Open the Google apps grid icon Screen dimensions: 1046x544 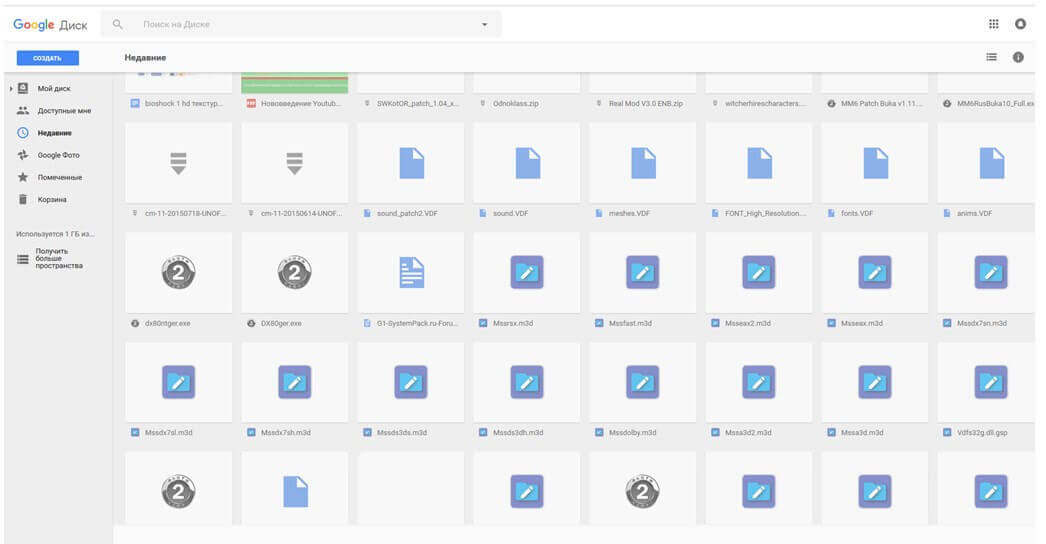(993, 24)
